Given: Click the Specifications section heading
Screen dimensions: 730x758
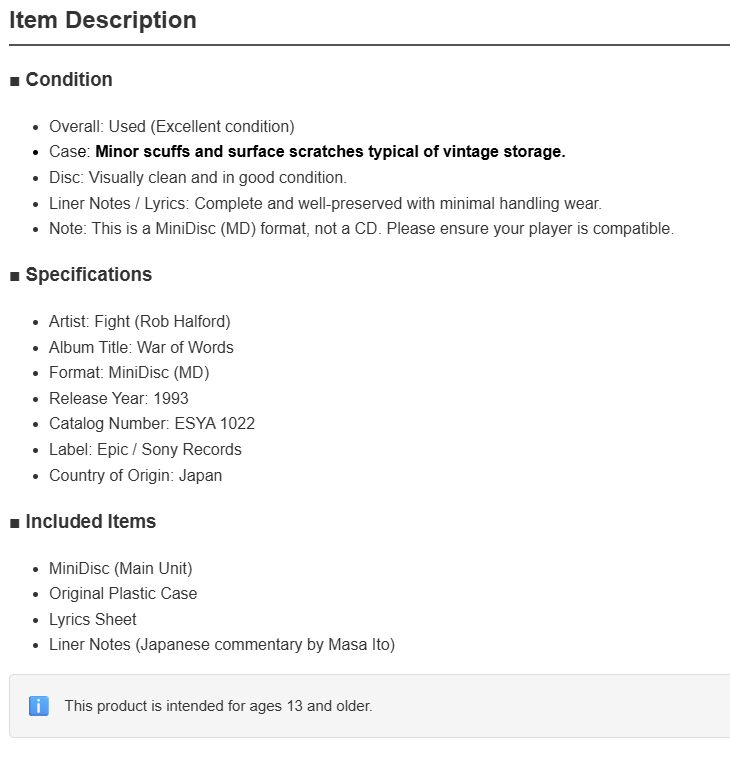Looking at the screenshot, I should pos(81,275).
